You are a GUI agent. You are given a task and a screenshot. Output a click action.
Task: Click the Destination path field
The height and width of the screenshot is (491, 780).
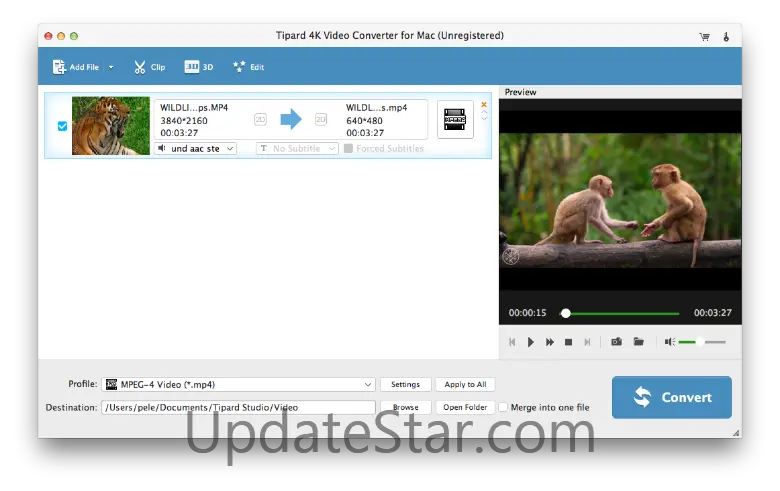coord(238,407)
